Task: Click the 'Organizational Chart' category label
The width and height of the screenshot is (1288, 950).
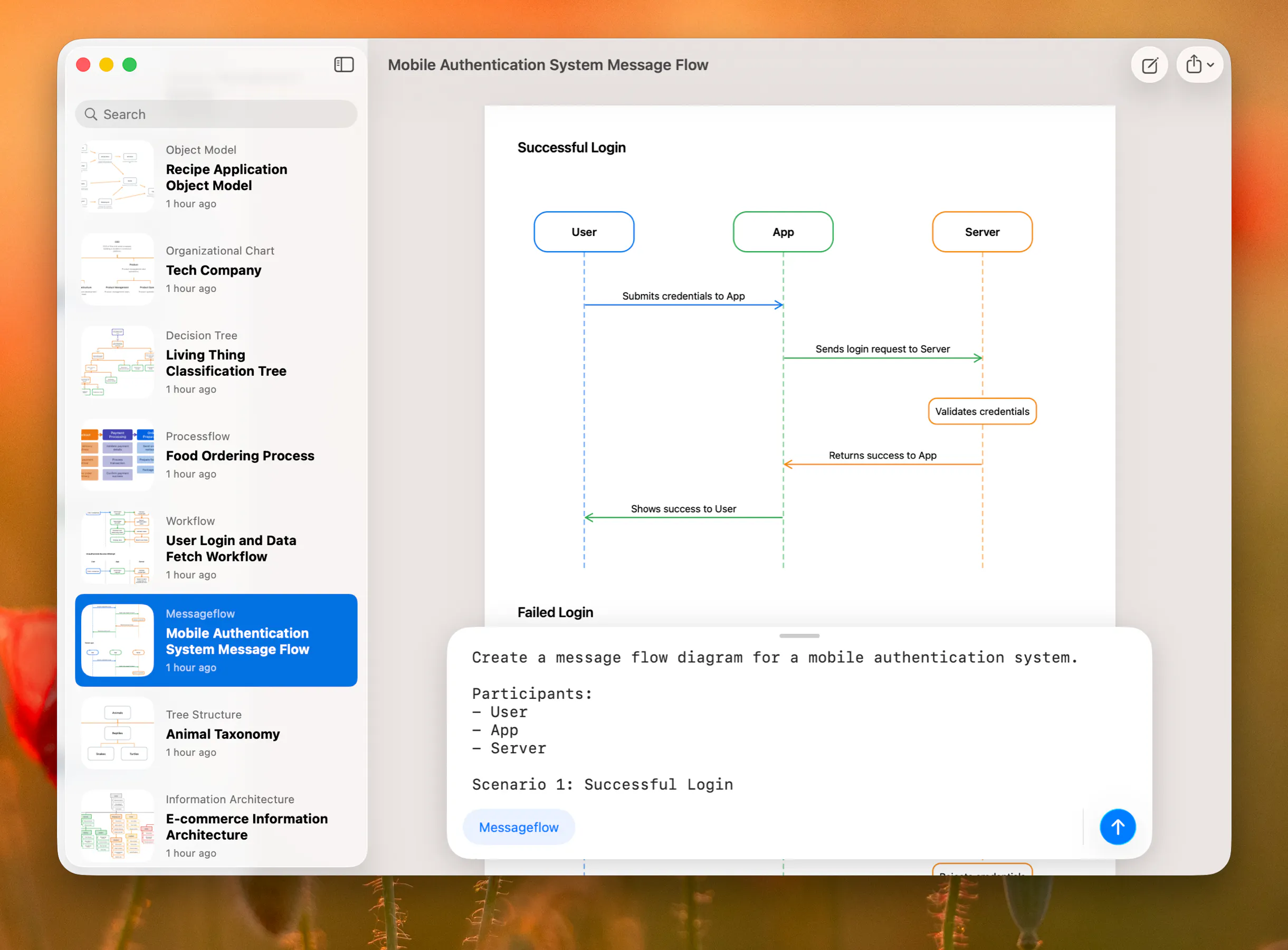Action: tap(220, 250)
